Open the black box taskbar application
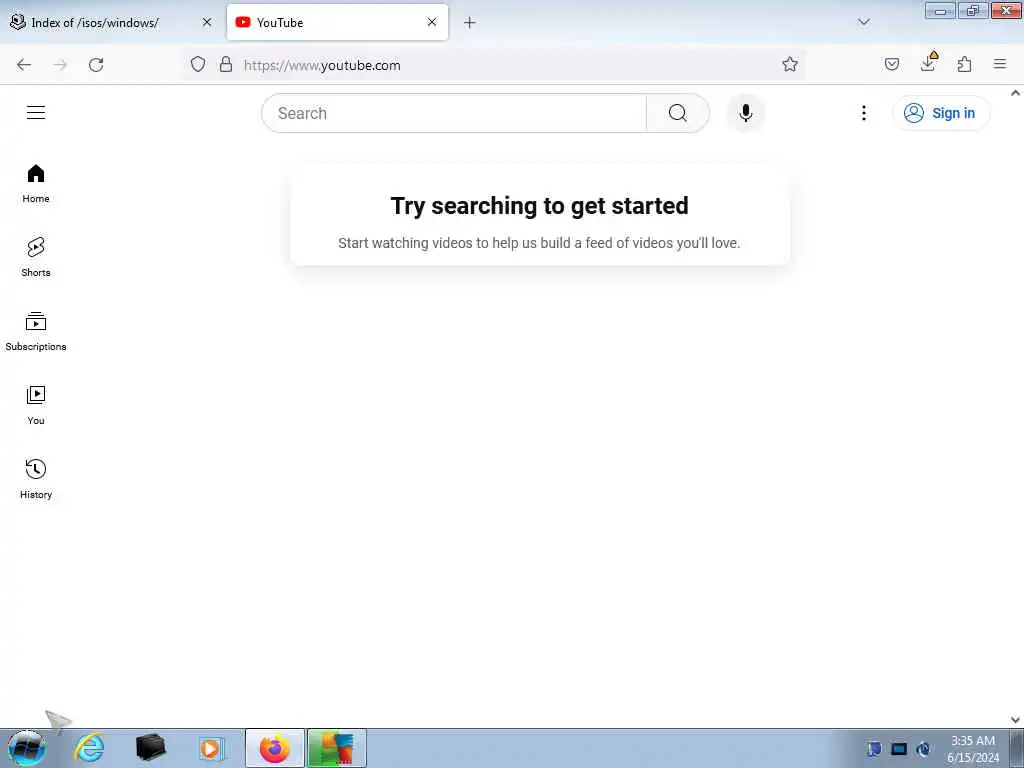Screen dimensions: 1024x768 (x=151, y=748)
